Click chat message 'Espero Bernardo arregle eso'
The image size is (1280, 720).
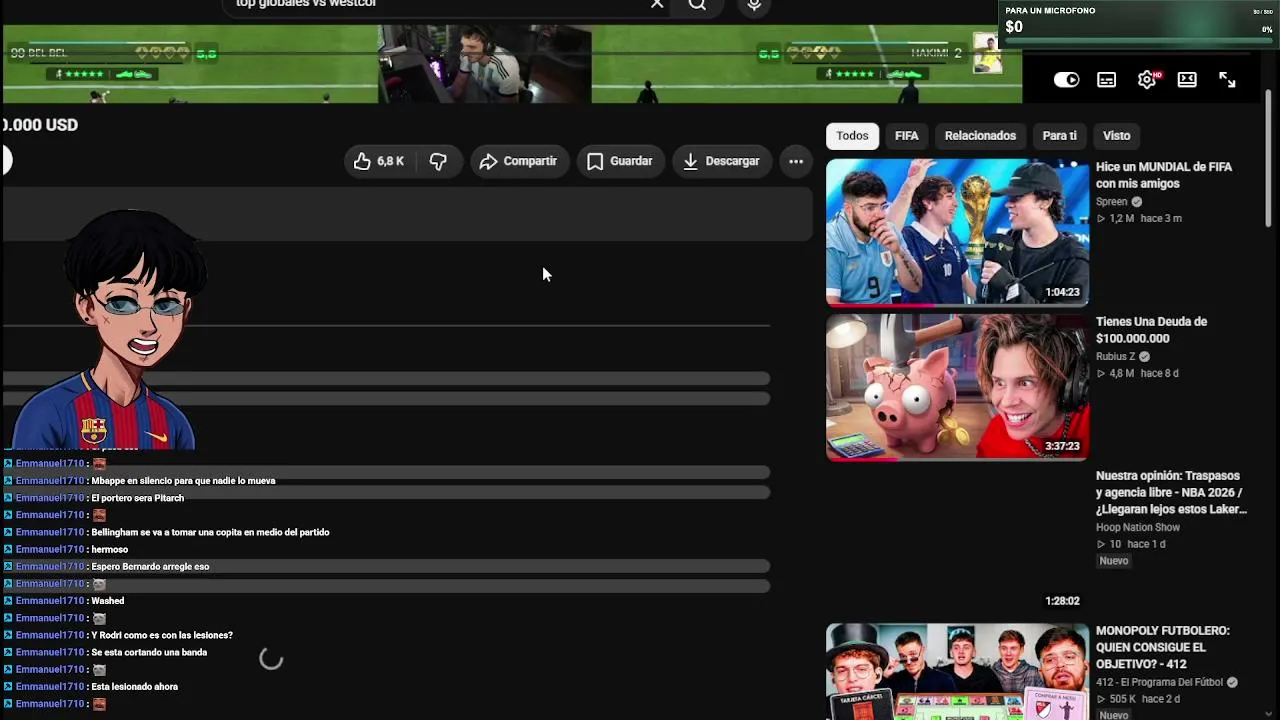150,566
